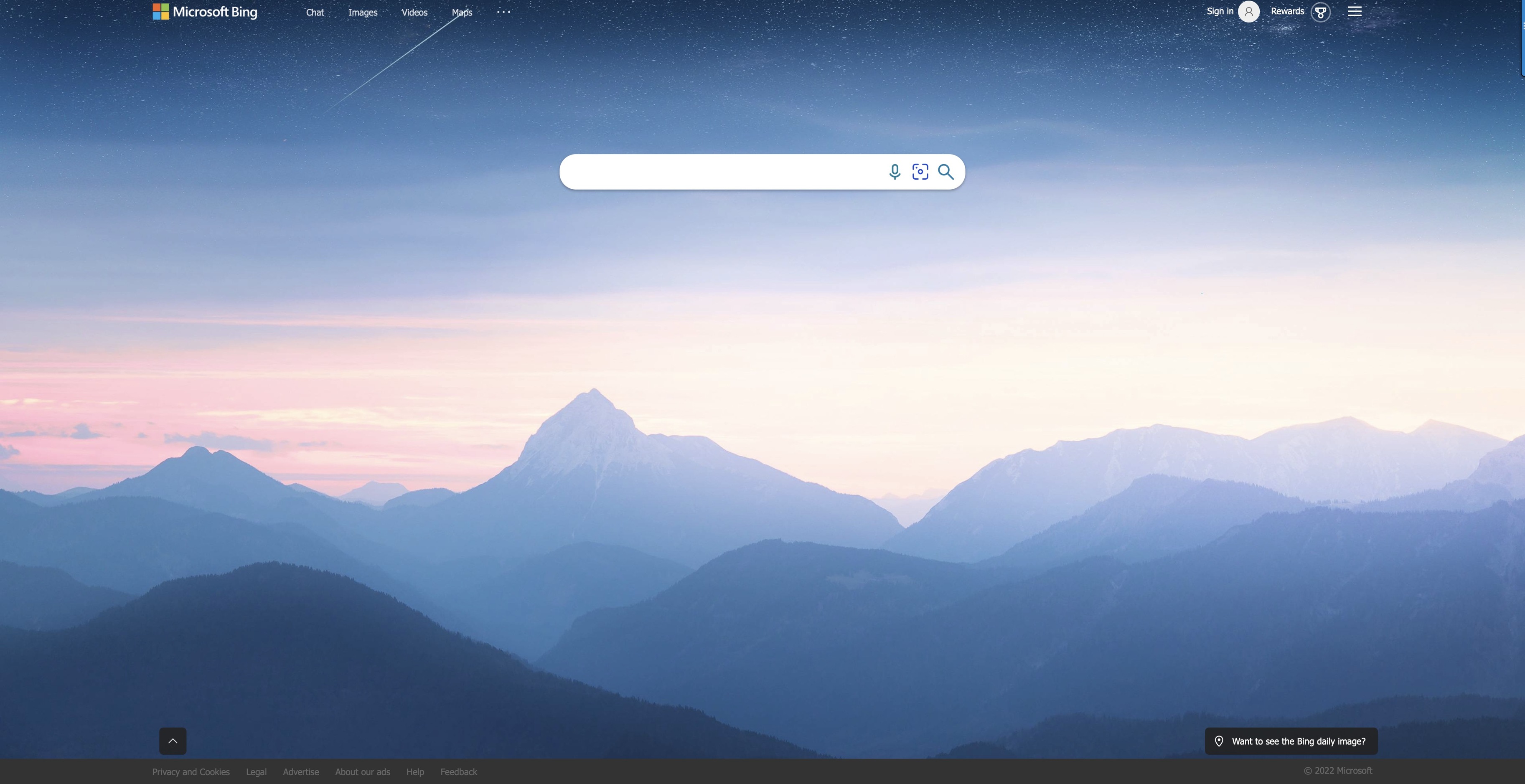The height and width of the screenshot is (784, 1525).
Task: Click the Sign in link
Action: click(1220, 11)
